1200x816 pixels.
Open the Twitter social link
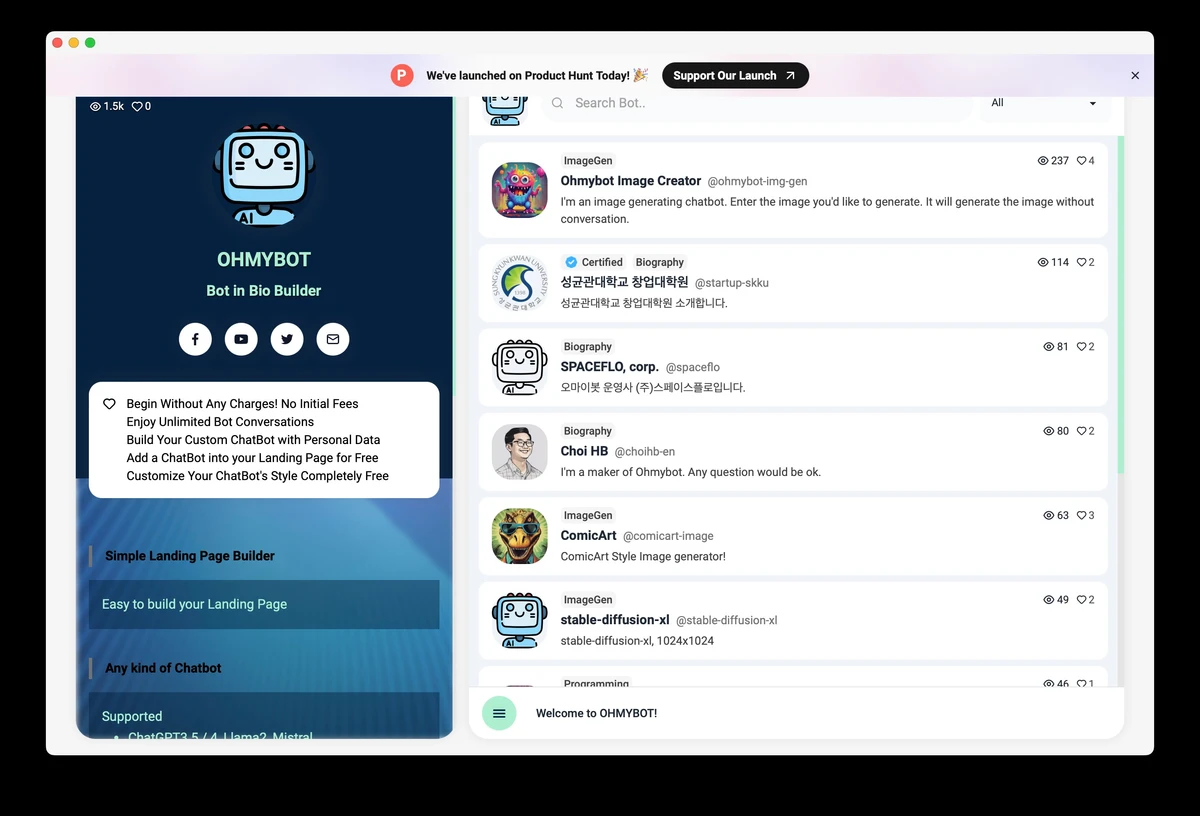[x=287, y=339]
